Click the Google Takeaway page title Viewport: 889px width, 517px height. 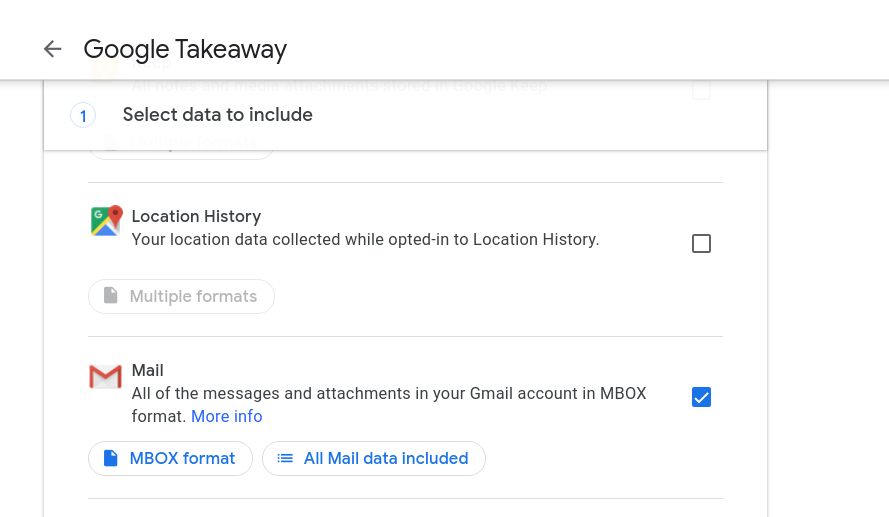(x=185, y=50)
